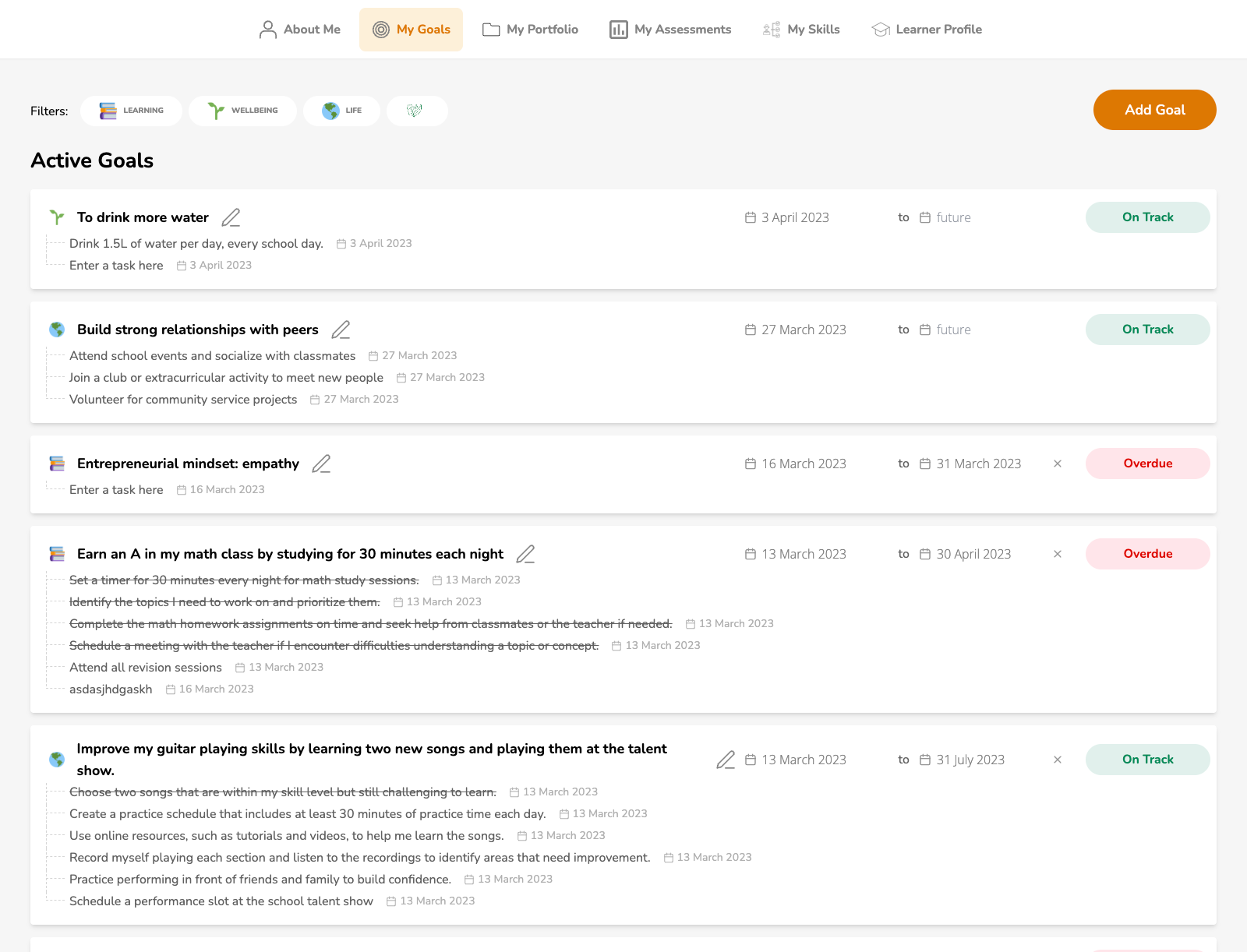Click 'Enter a task here' under Entrepreneurial mindset

pos(116,490)
